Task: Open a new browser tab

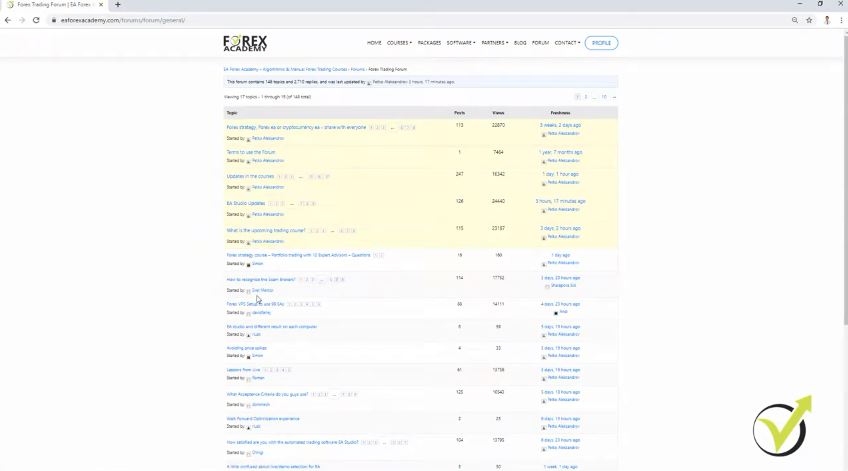Action: coord(118,5)
